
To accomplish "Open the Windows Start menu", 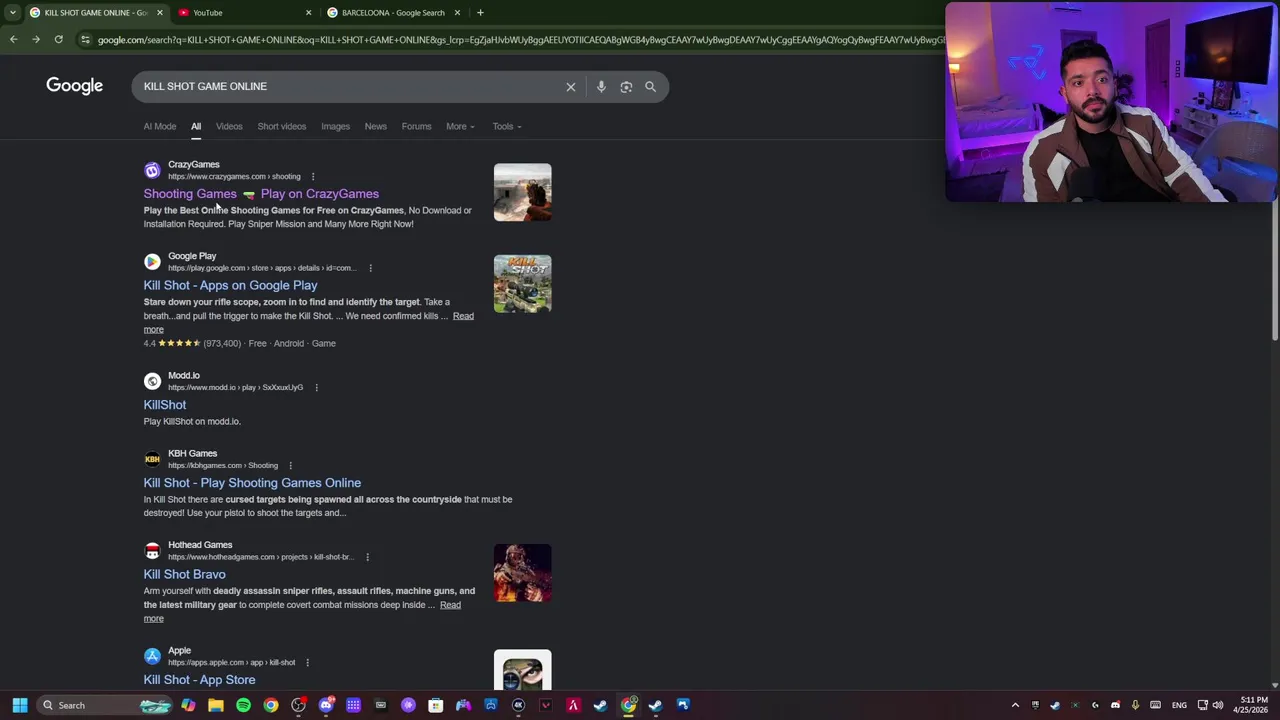I will click(x=19, y=706).
